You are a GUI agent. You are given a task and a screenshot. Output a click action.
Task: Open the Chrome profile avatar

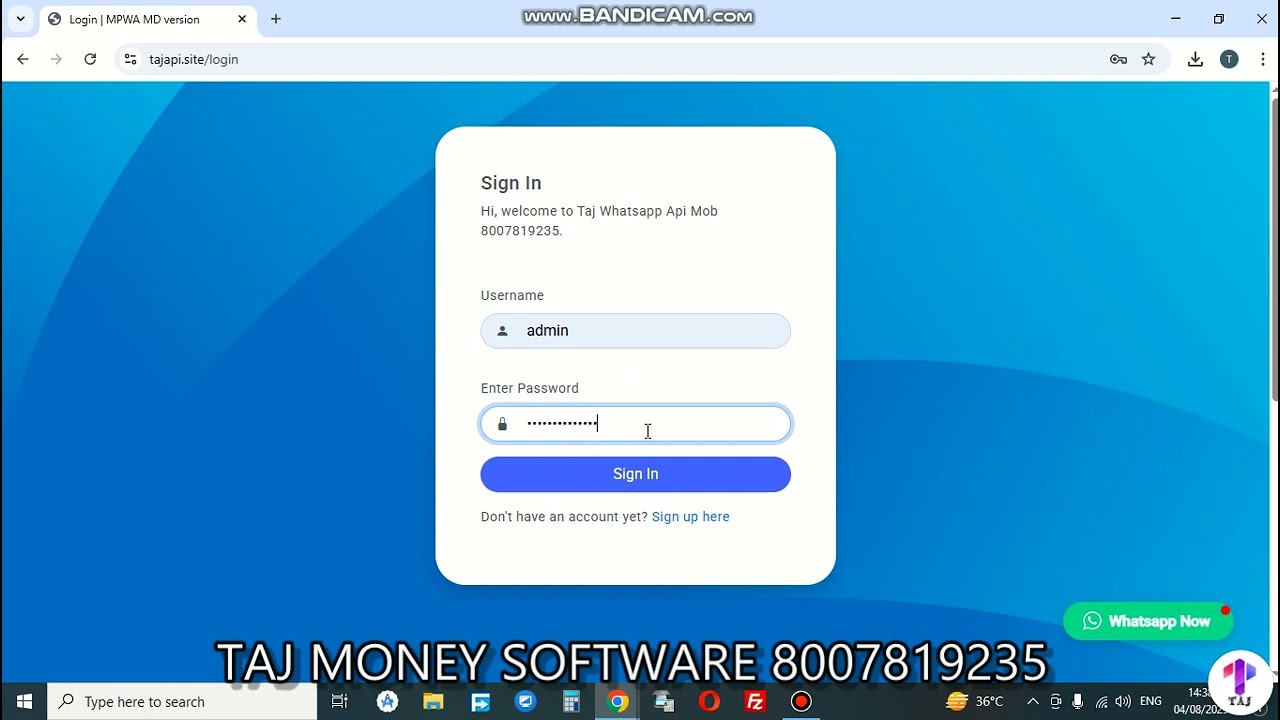click(1229, 59)
